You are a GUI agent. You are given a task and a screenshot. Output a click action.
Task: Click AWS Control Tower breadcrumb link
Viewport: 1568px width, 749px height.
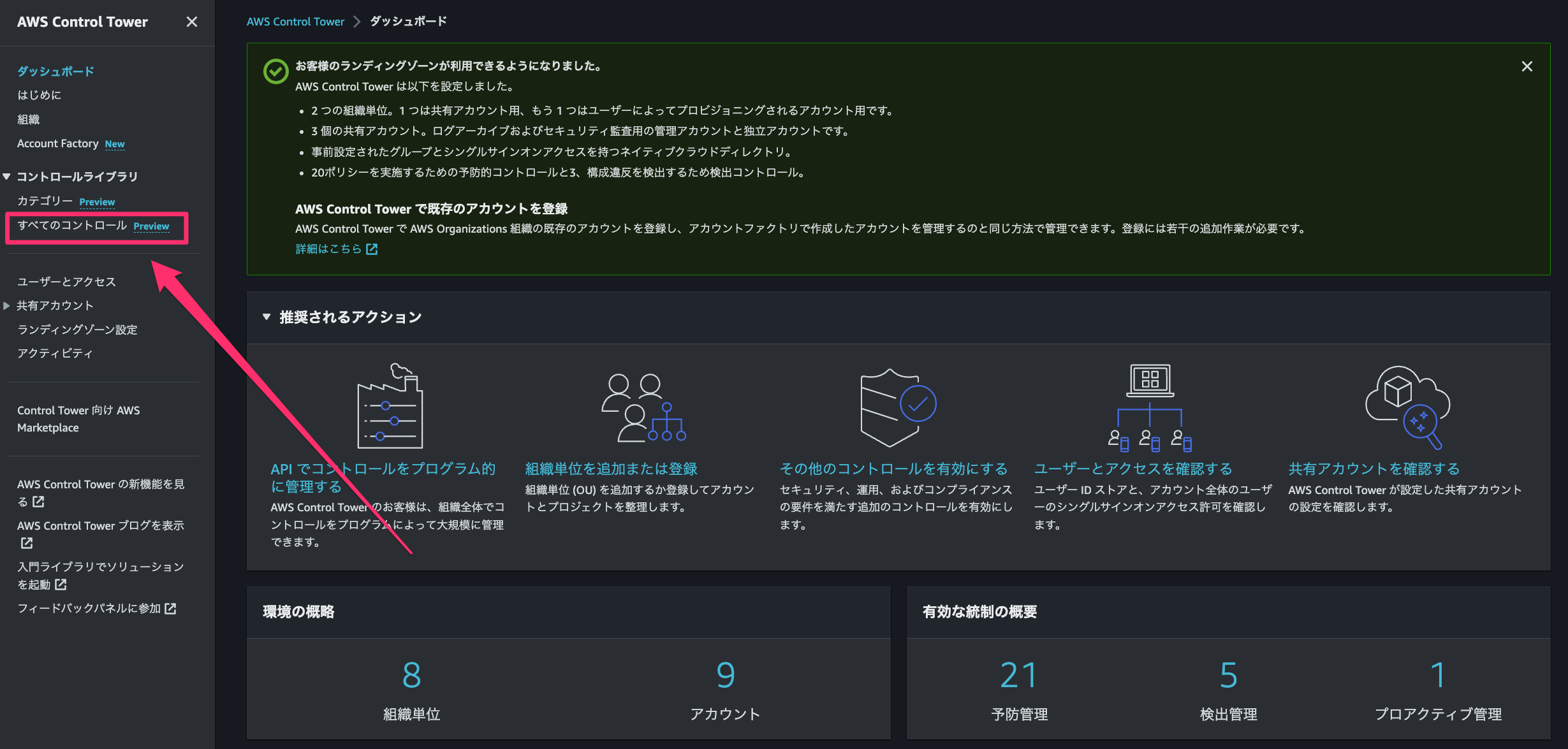click(x=295, y=22)
